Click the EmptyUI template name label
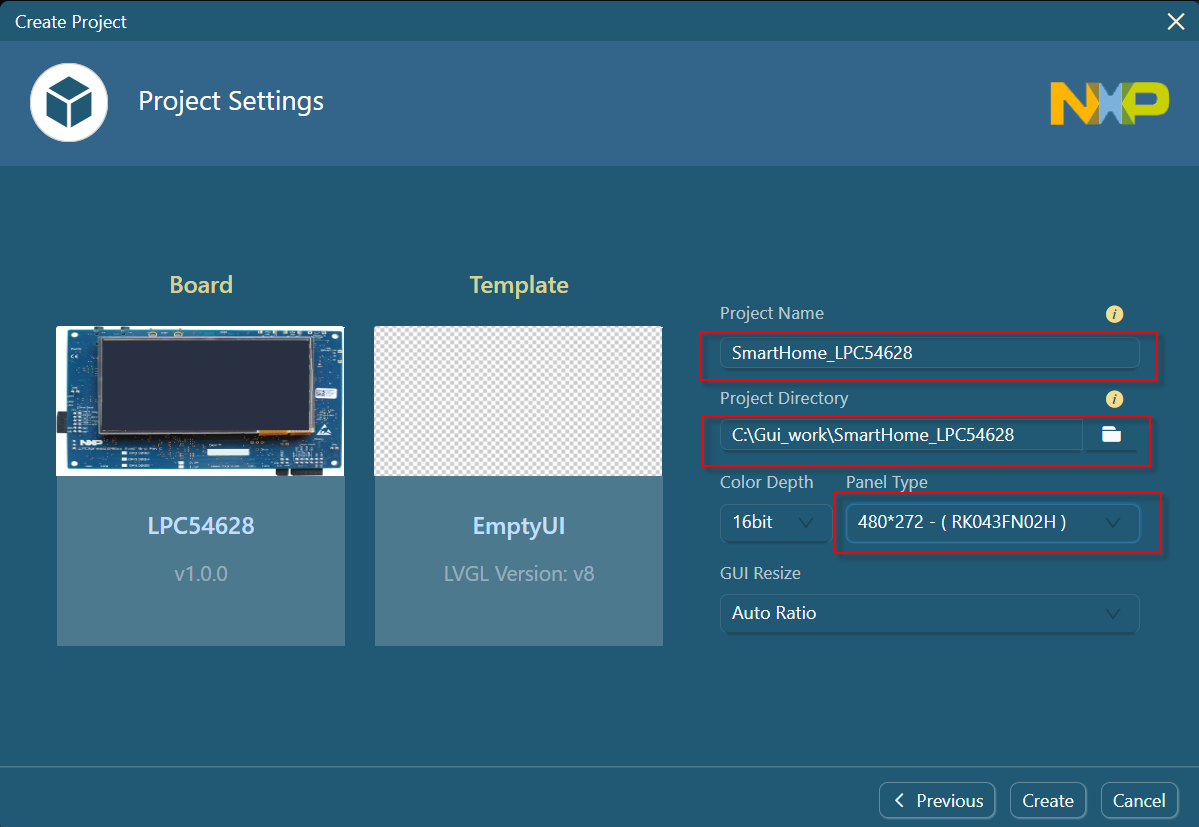Viewport: 1199px width, 827px height. coord(519,527)
